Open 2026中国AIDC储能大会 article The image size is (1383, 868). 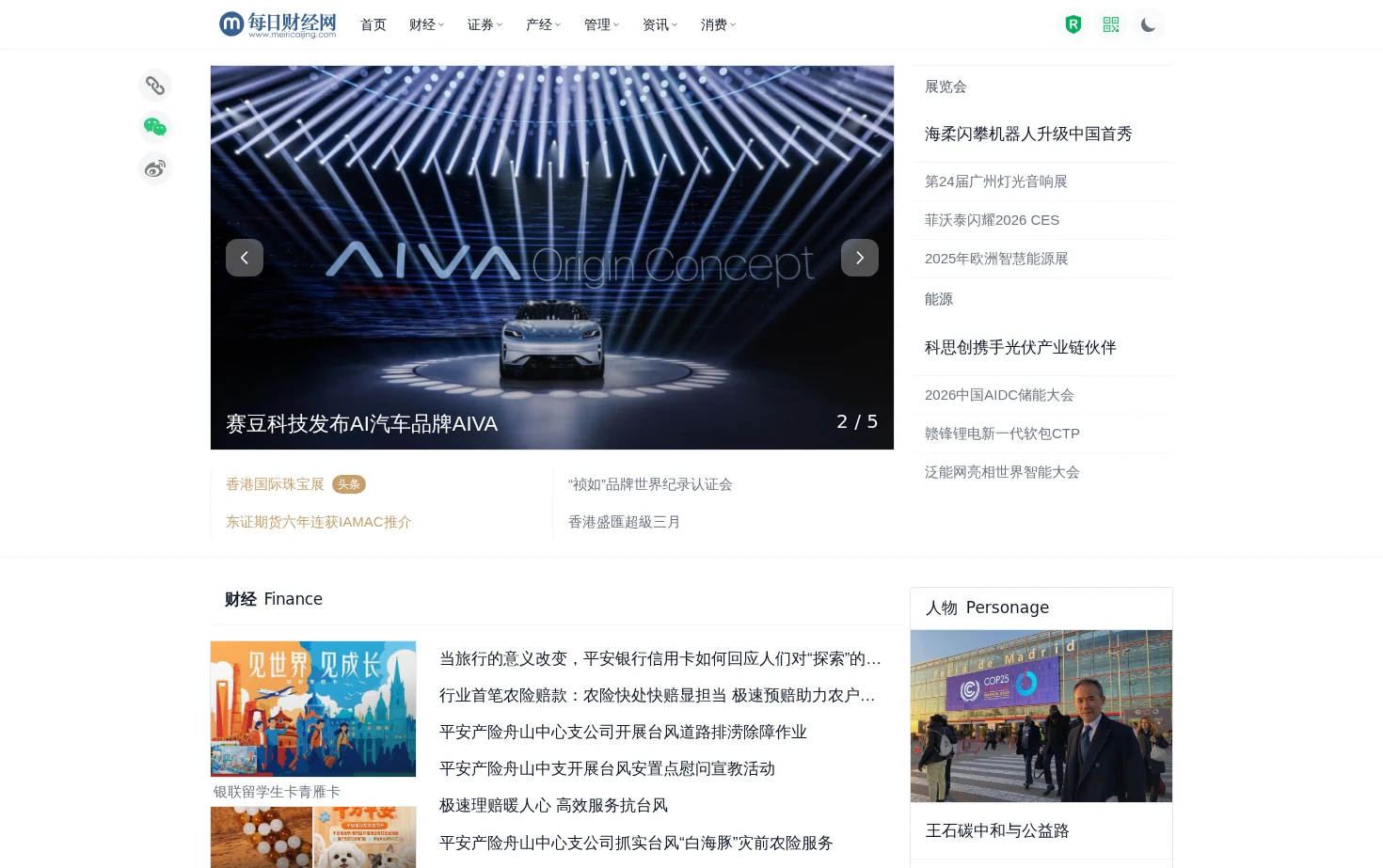(x=999, y=395)
